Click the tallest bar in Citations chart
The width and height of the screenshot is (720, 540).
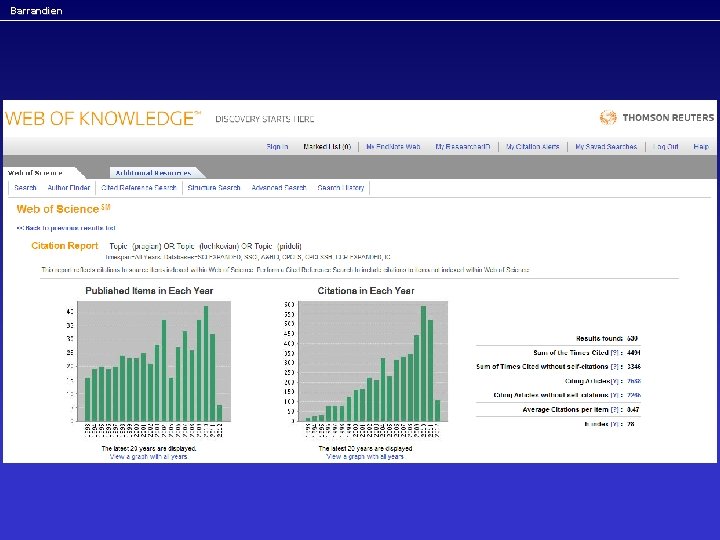tap(423, 363)
